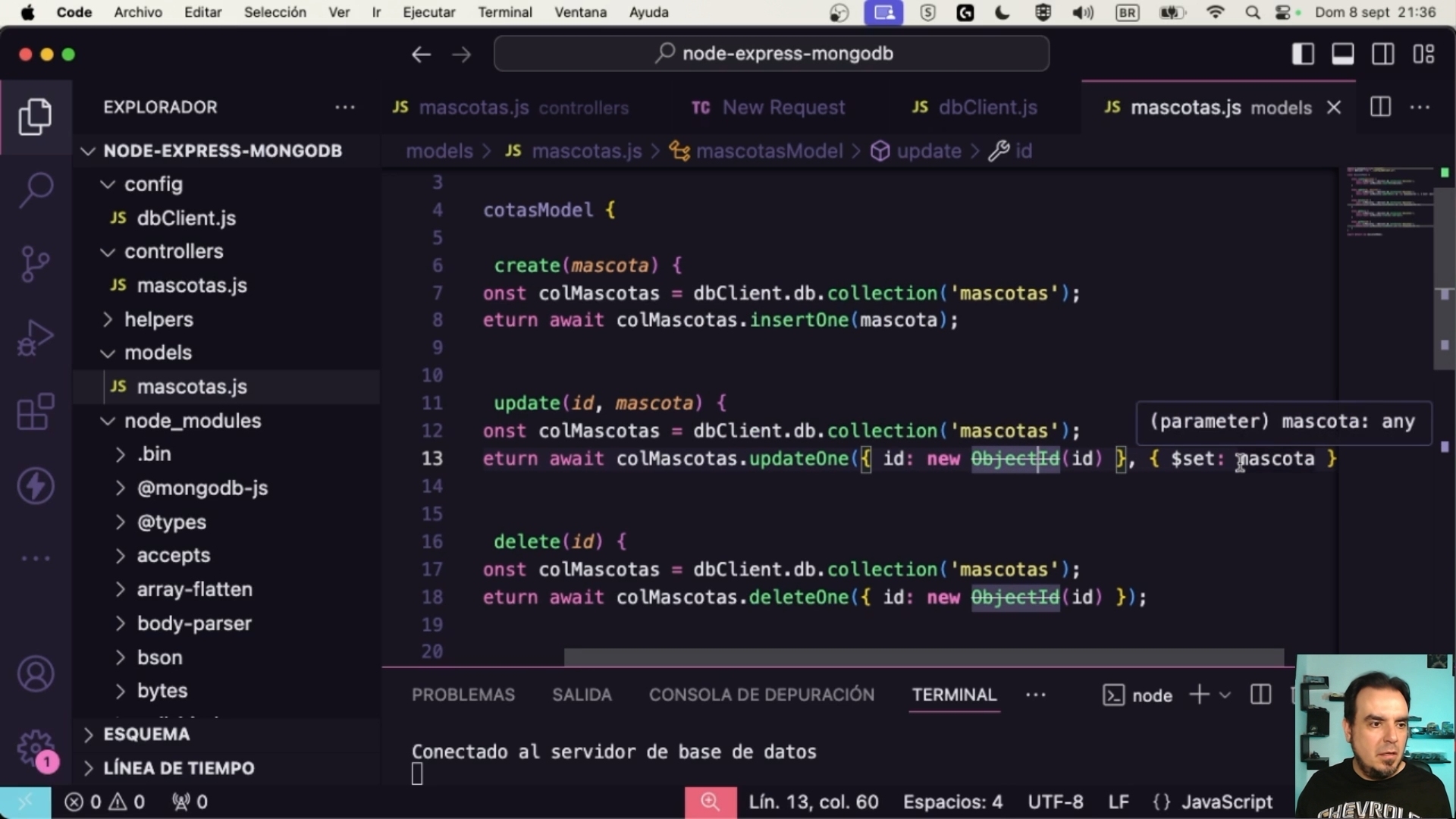This screenshot has height=819, width=1456.
Task: Open macOS Spotlight search icon
Action: (x=1253, y=12)
